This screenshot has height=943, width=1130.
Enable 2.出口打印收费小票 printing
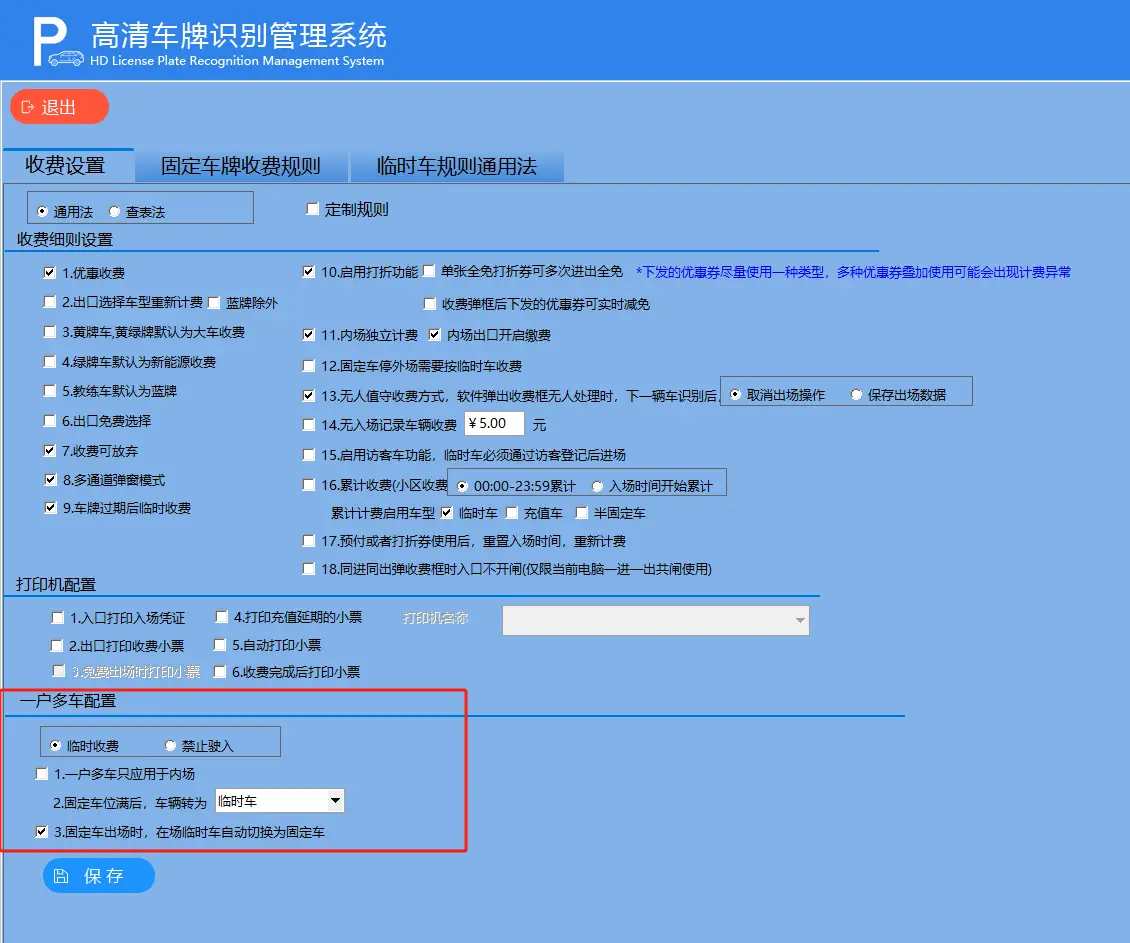(x=57, y=645)
